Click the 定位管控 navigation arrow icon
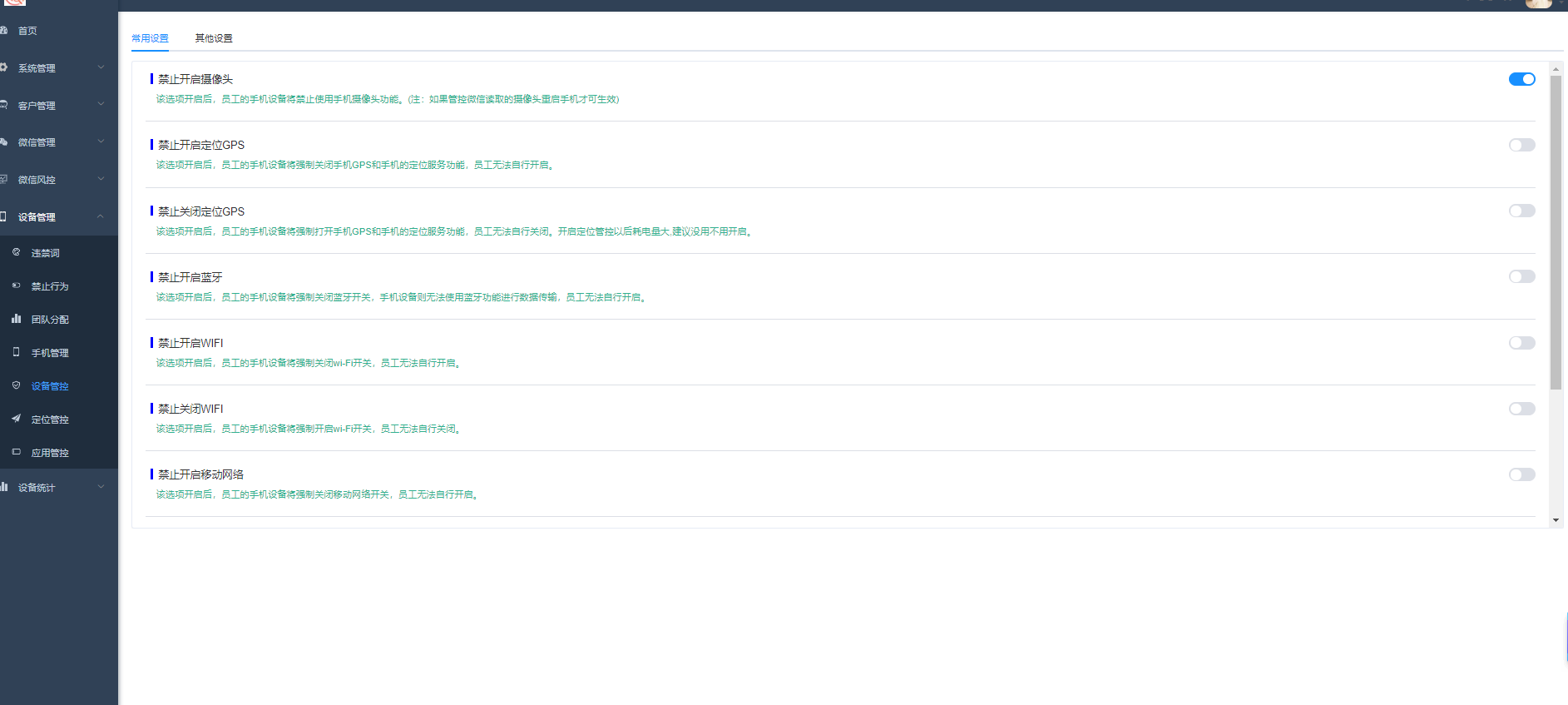Viewport: 1568px width, 705px height. (16, 419)
